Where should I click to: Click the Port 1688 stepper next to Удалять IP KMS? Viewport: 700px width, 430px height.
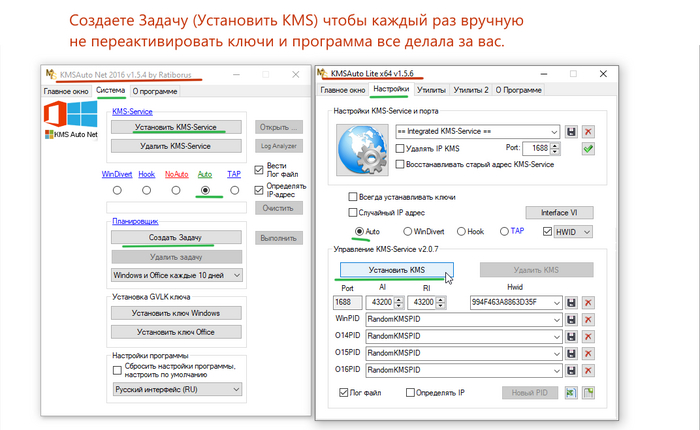(555, 149)
